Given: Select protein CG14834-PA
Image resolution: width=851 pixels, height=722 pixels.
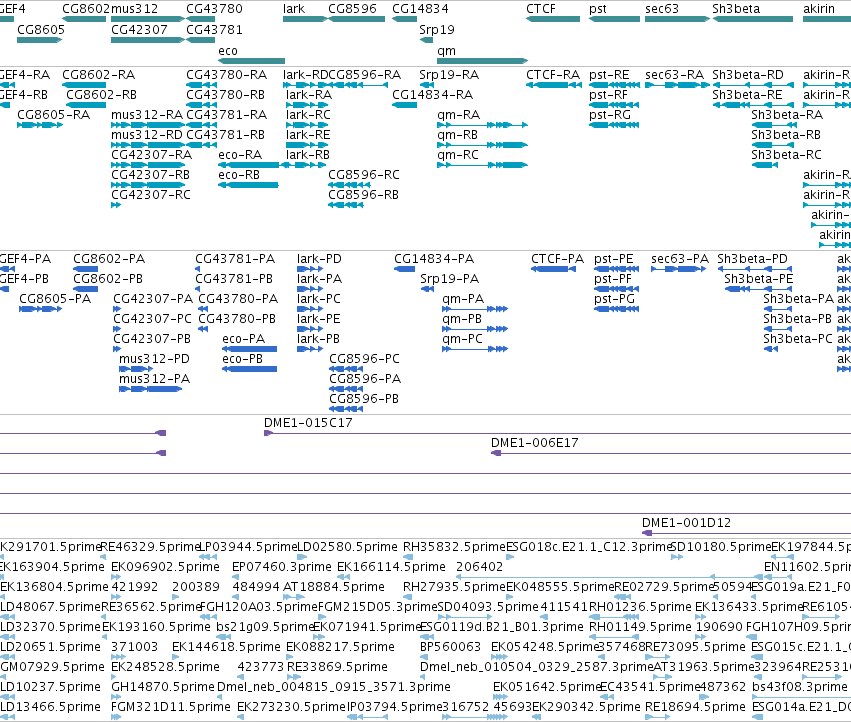Looking at the screenshot, I should (404, 269).
